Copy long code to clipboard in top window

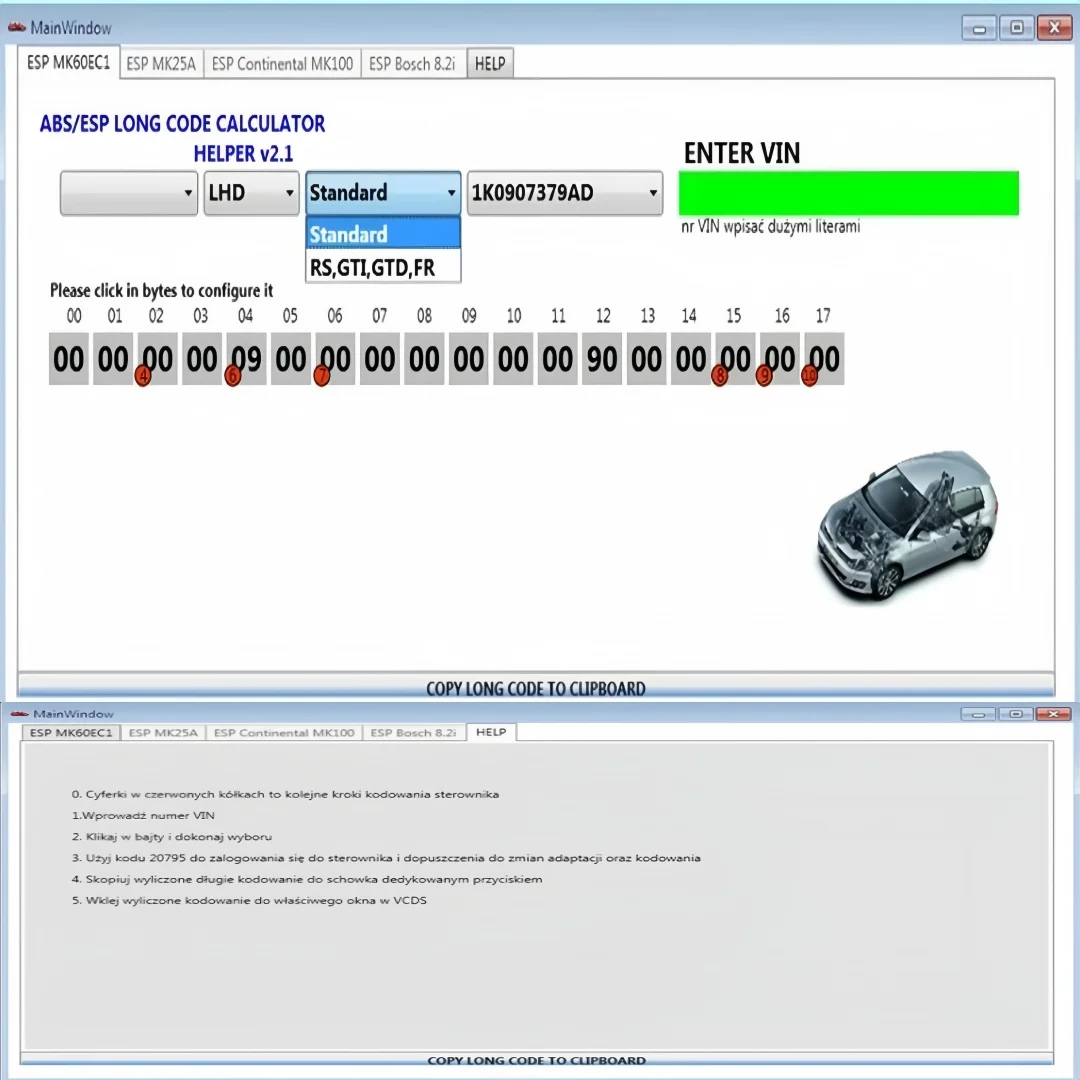[536, 687]
